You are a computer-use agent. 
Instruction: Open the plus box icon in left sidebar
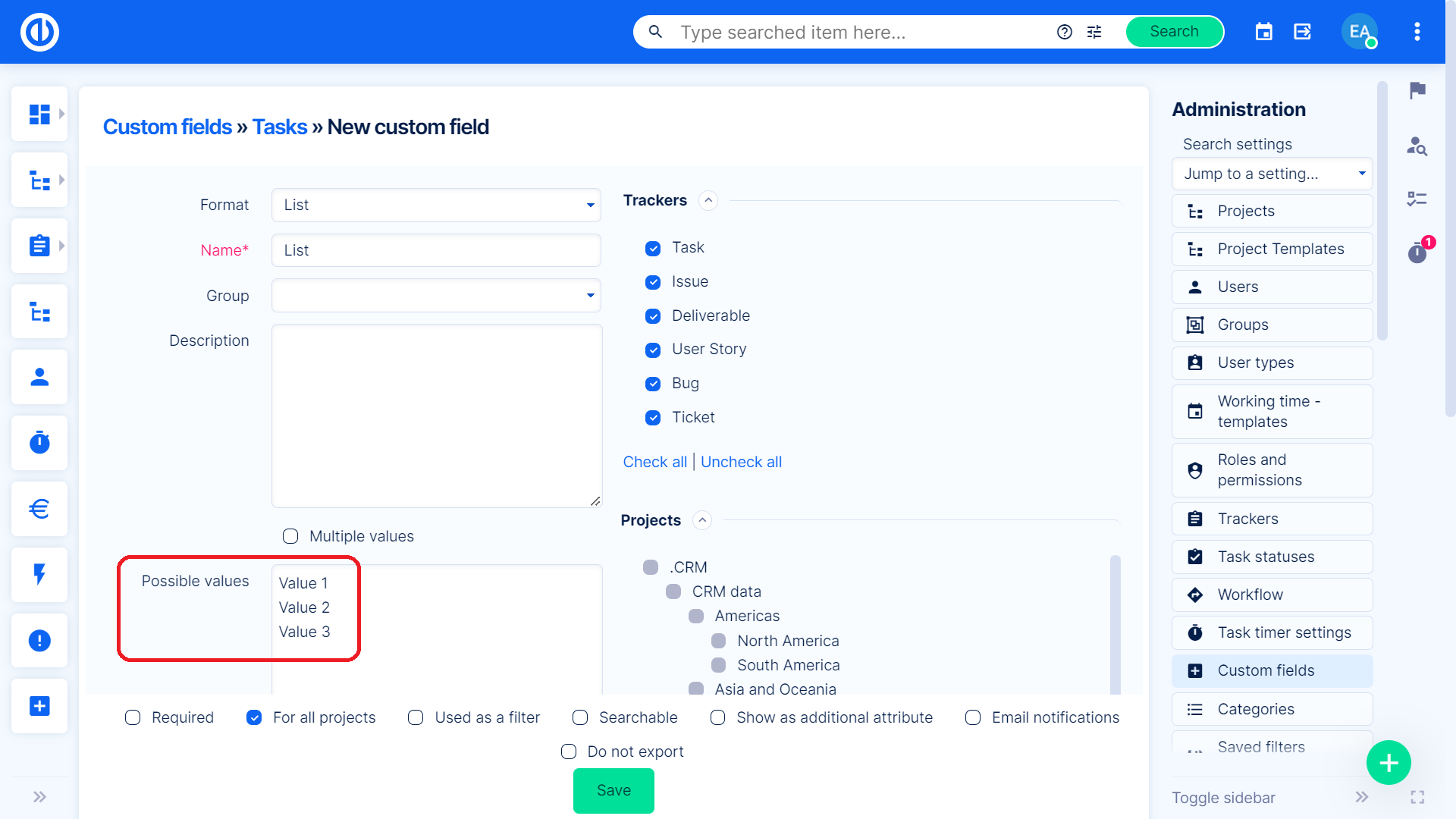pos(39,706)
